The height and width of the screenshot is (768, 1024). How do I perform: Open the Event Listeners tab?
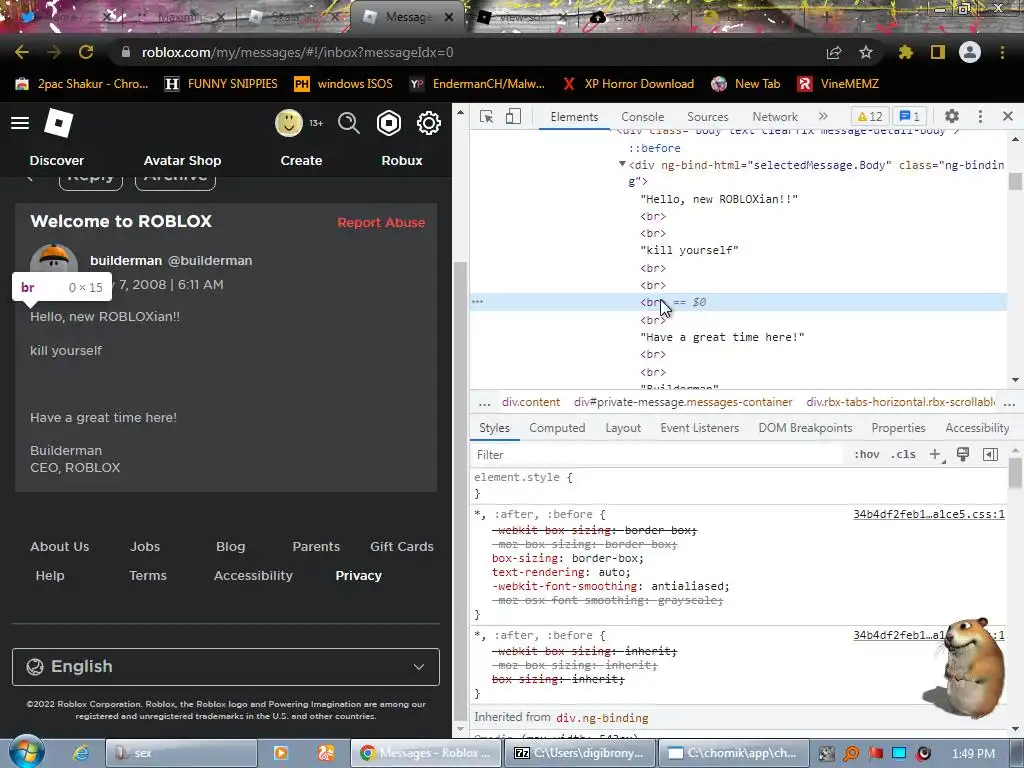699,428
